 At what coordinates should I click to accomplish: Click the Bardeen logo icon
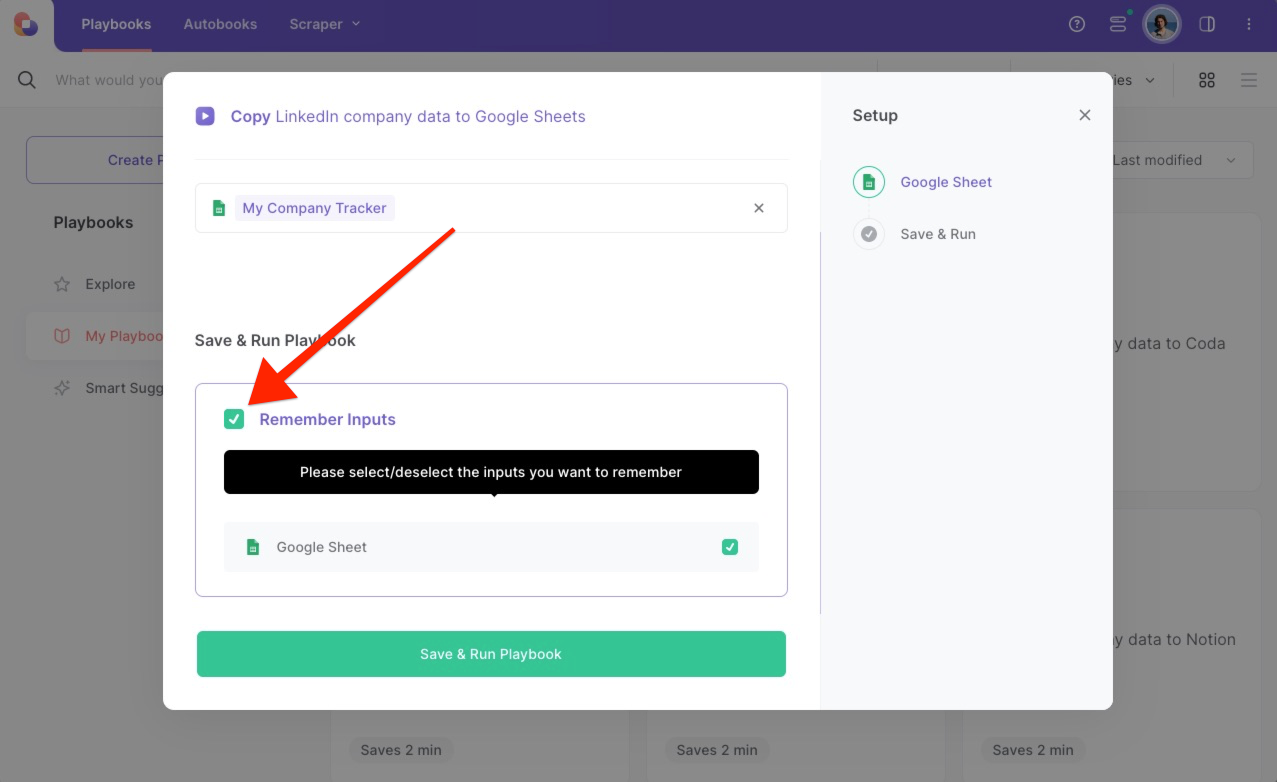(26, 24)
